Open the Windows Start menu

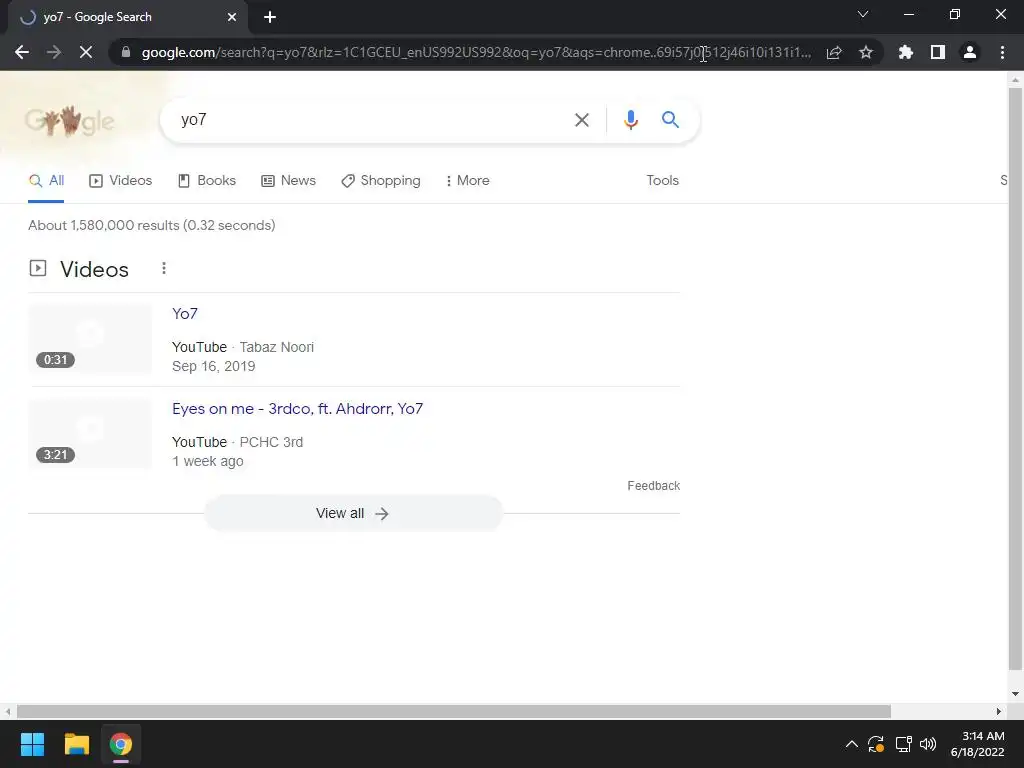click(x=32, y=744)
